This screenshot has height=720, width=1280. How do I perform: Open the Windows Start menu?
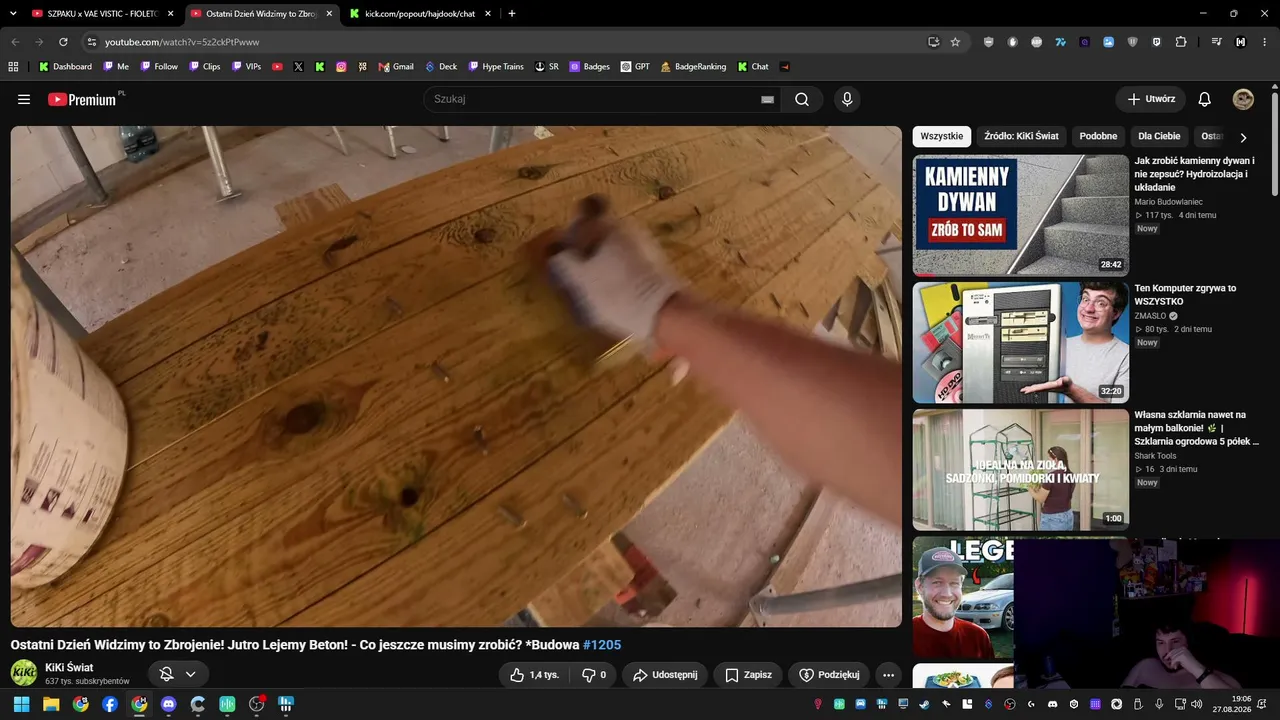click(x=21, y=704)
